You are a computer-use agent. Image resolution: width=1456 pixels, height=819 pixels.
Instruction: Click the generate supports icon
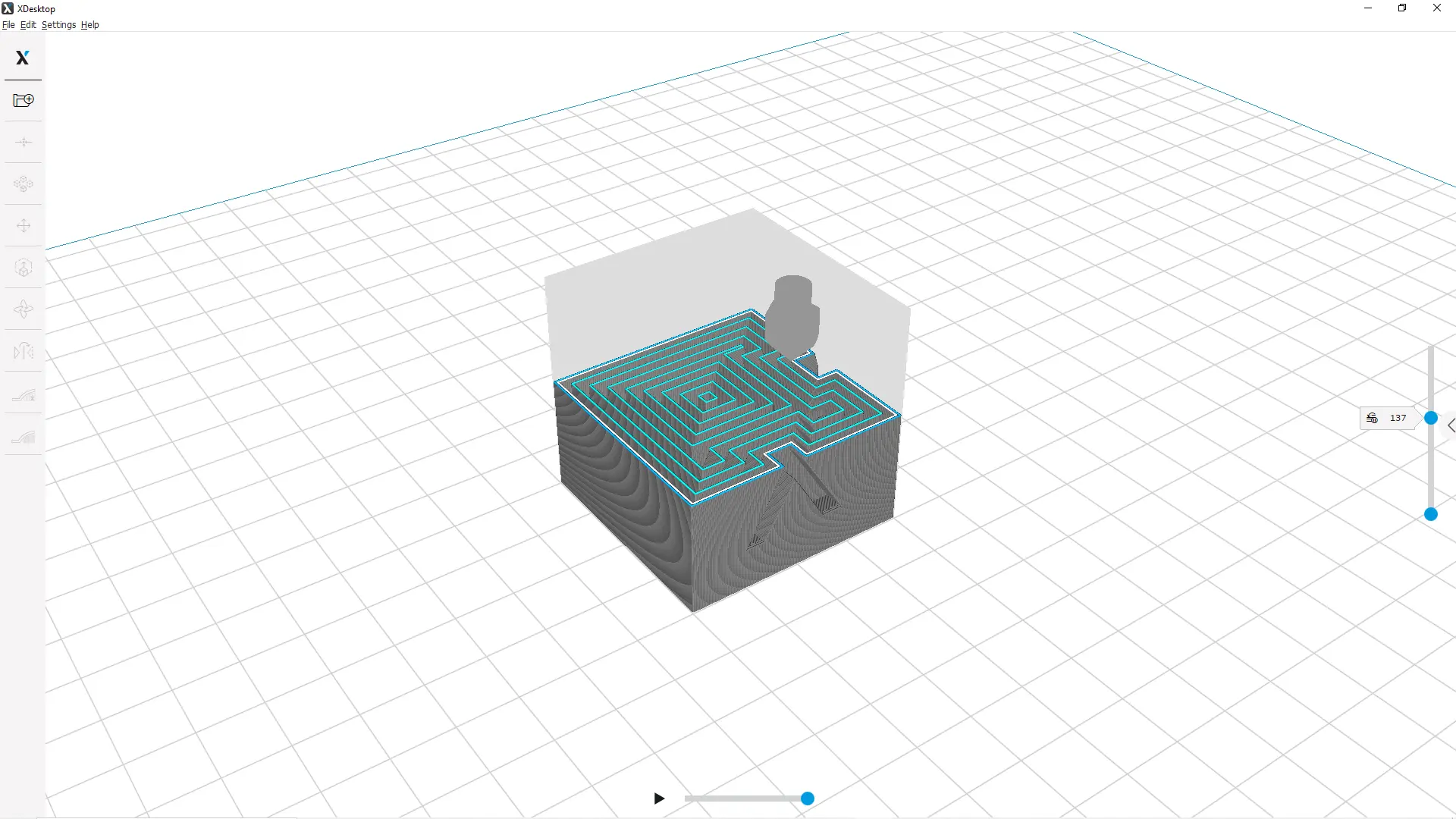(24, 437)
